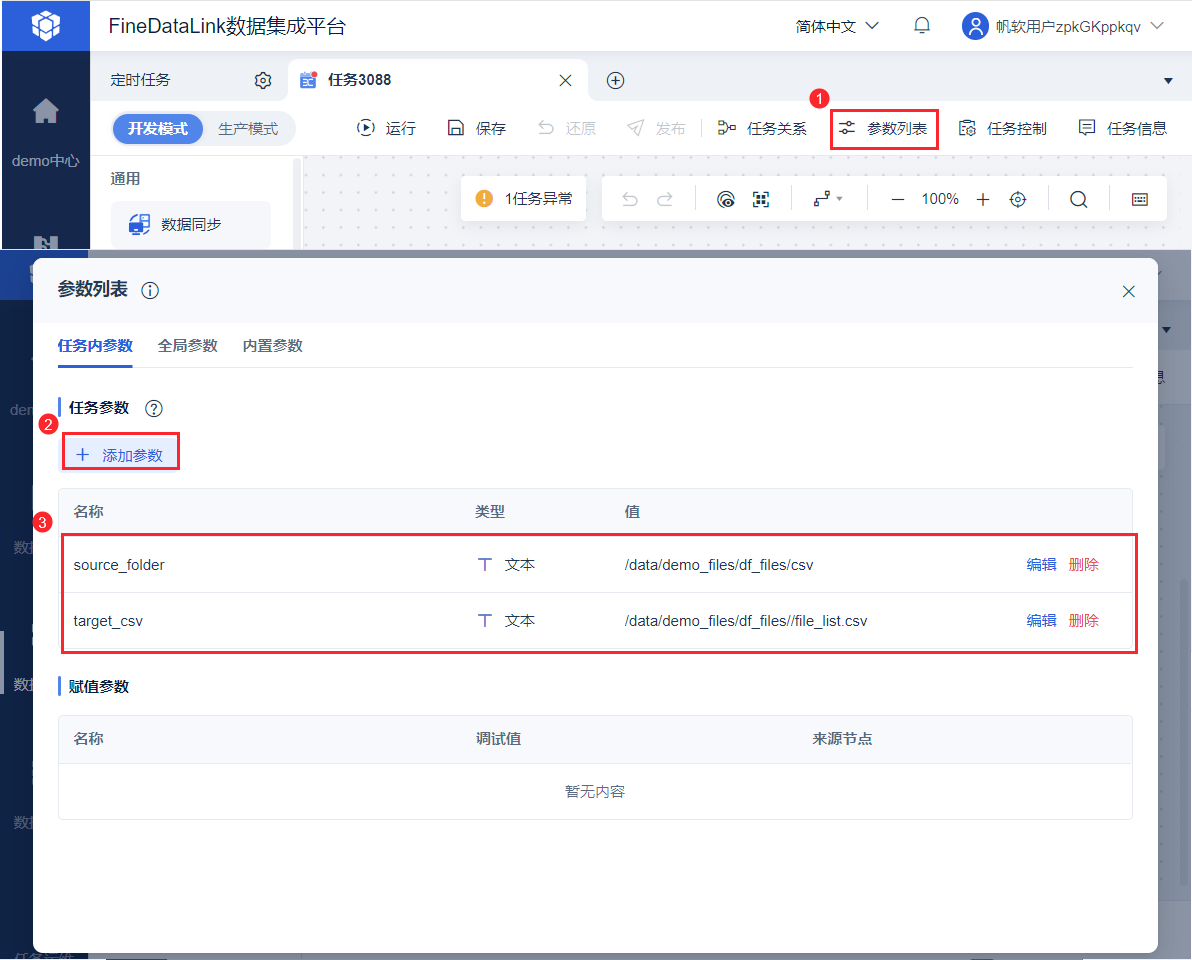Select the 数据同步 node item
The height and width of the screenshot is (960, 1192).
[x=191, y=224]
